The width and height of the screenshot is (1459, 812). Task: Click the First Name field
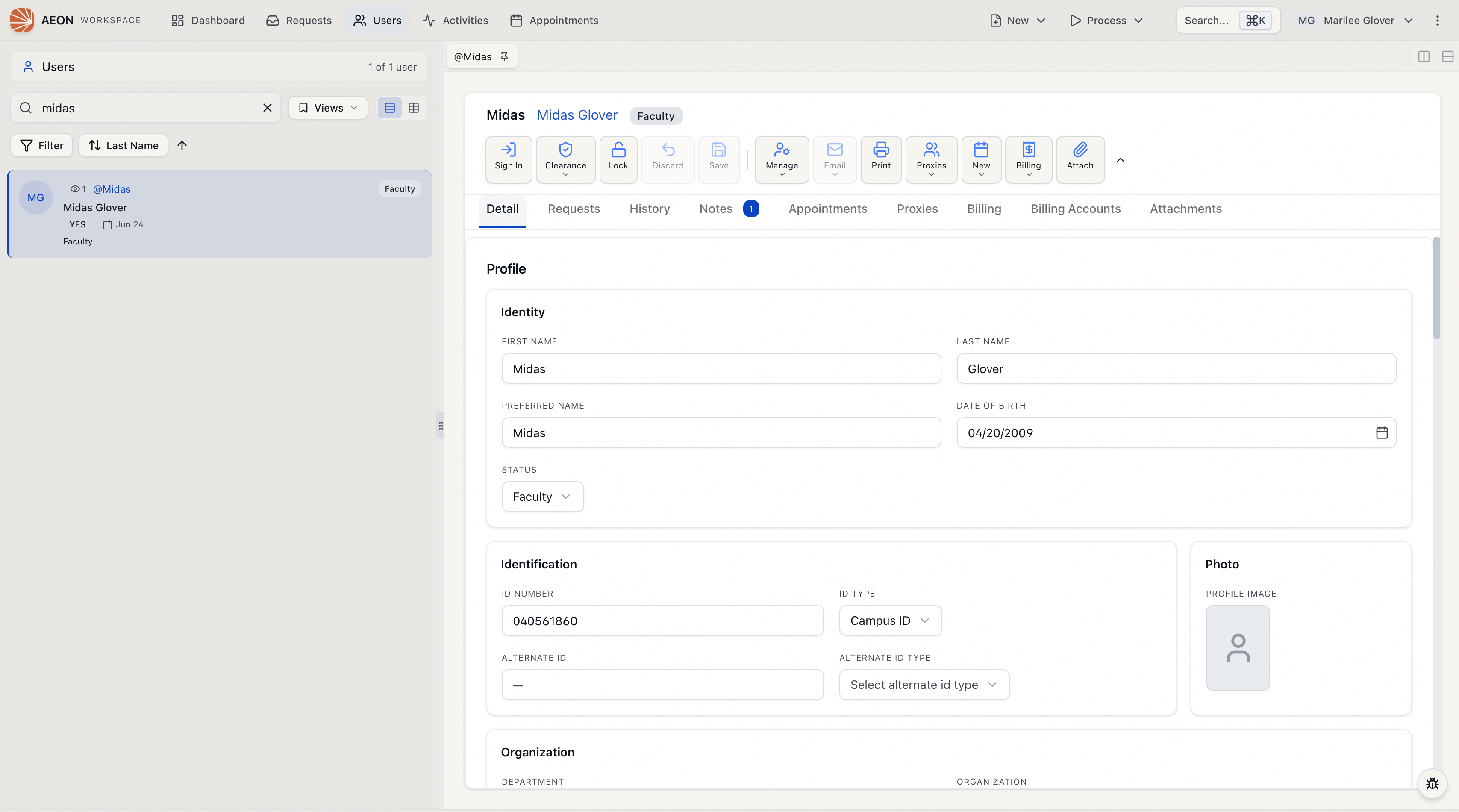tap(721, 369)
